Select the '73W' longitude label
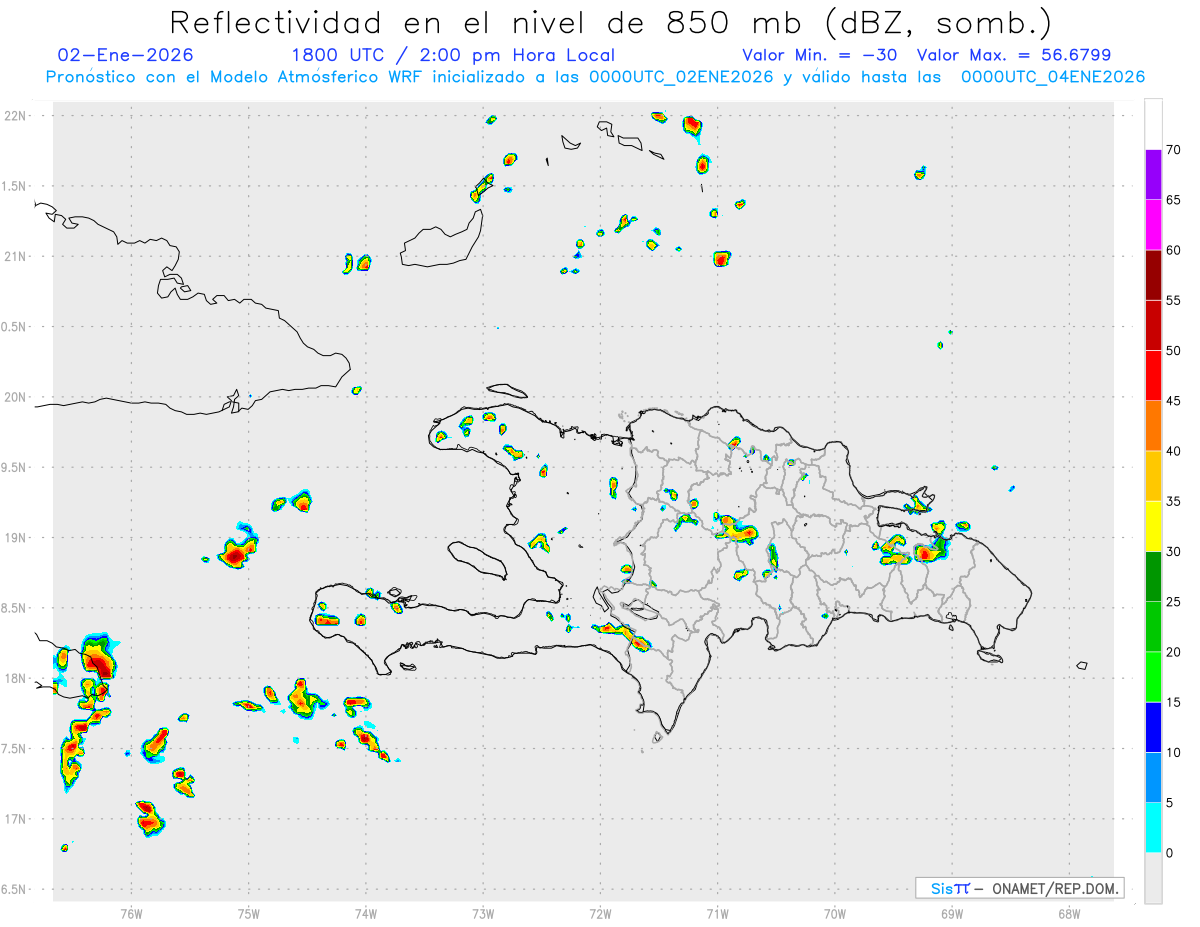 point(483,914)
